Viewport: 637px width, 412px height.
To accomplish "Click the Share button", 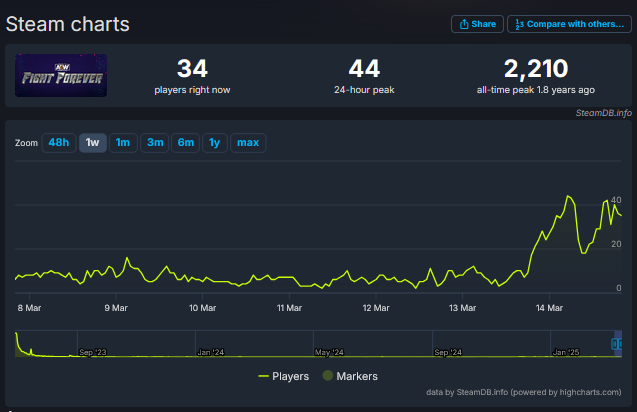I will 477,24.
